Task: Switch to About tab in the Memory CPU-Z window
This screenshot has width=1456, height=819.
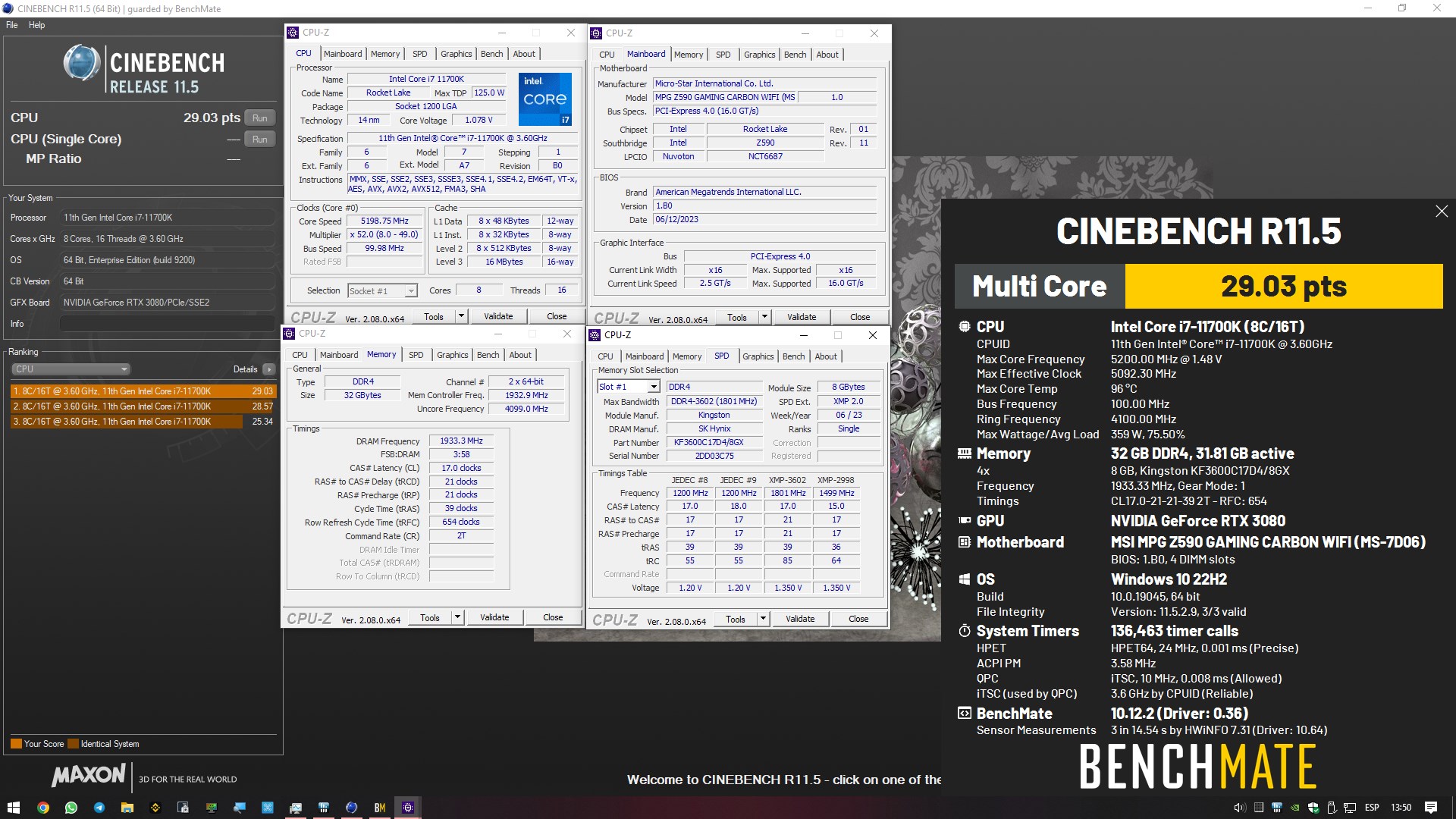Action: [520, 355]
